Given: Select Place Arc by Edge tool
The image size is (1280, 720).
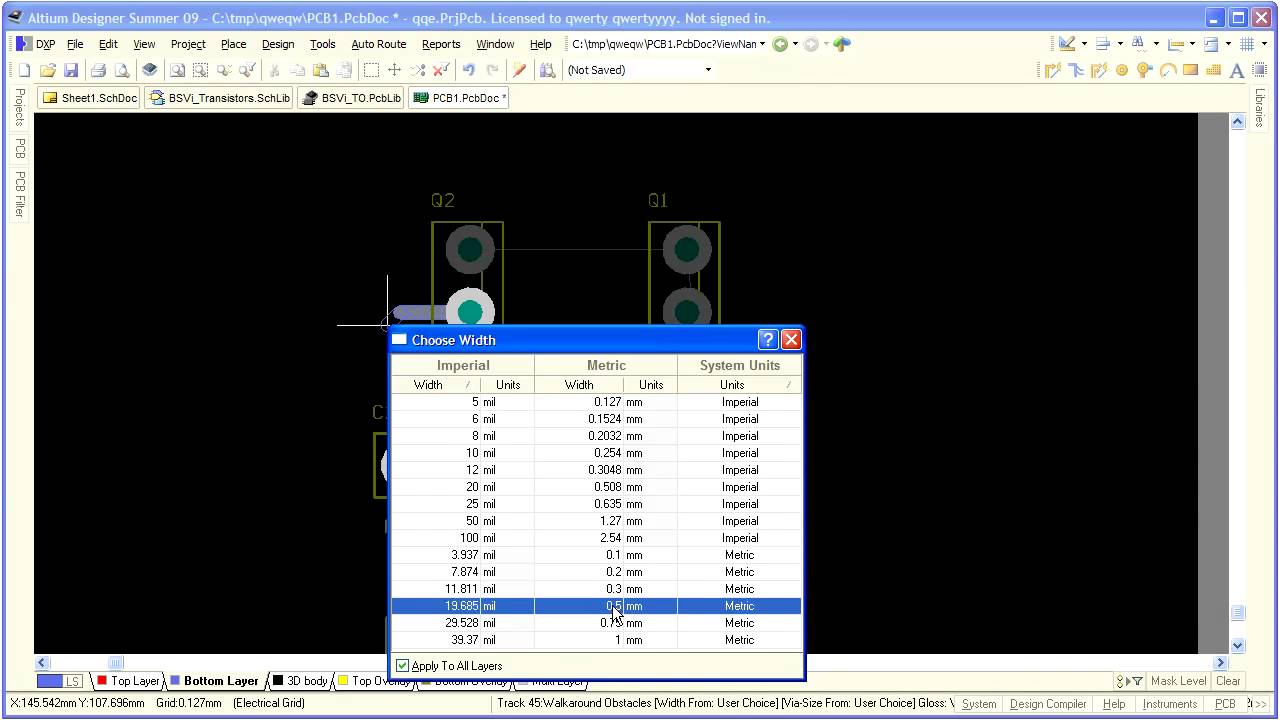Looking at the screenshot, I should coord(1168,70).
